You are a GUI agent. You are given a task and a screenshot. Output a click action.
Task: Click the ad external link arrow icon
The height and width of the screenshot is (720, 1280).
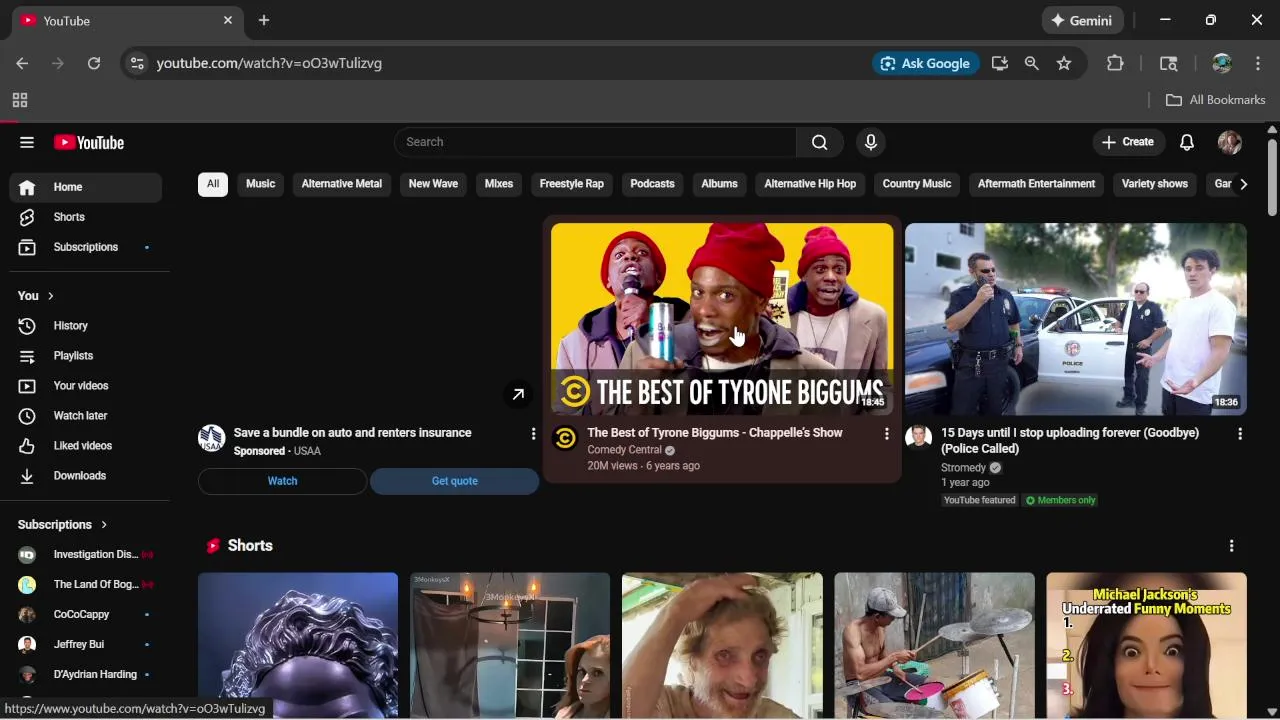point(518,394)
